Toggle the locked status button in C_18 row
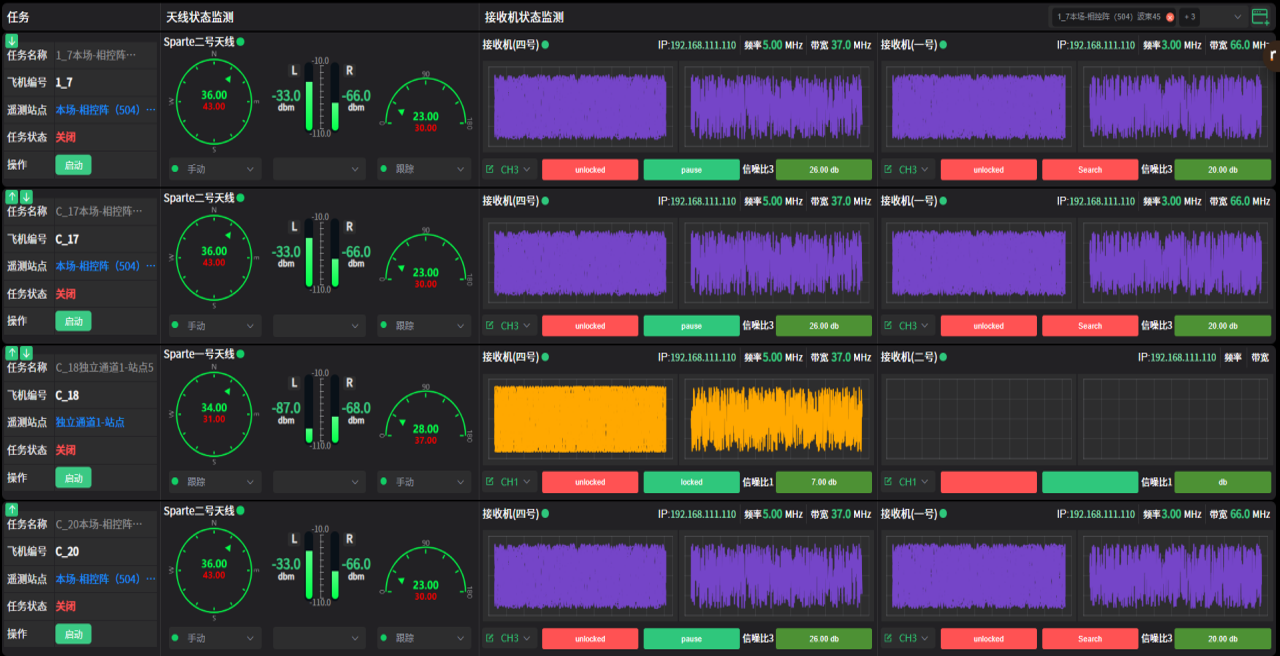1280x656 pixels. point(691,482)
